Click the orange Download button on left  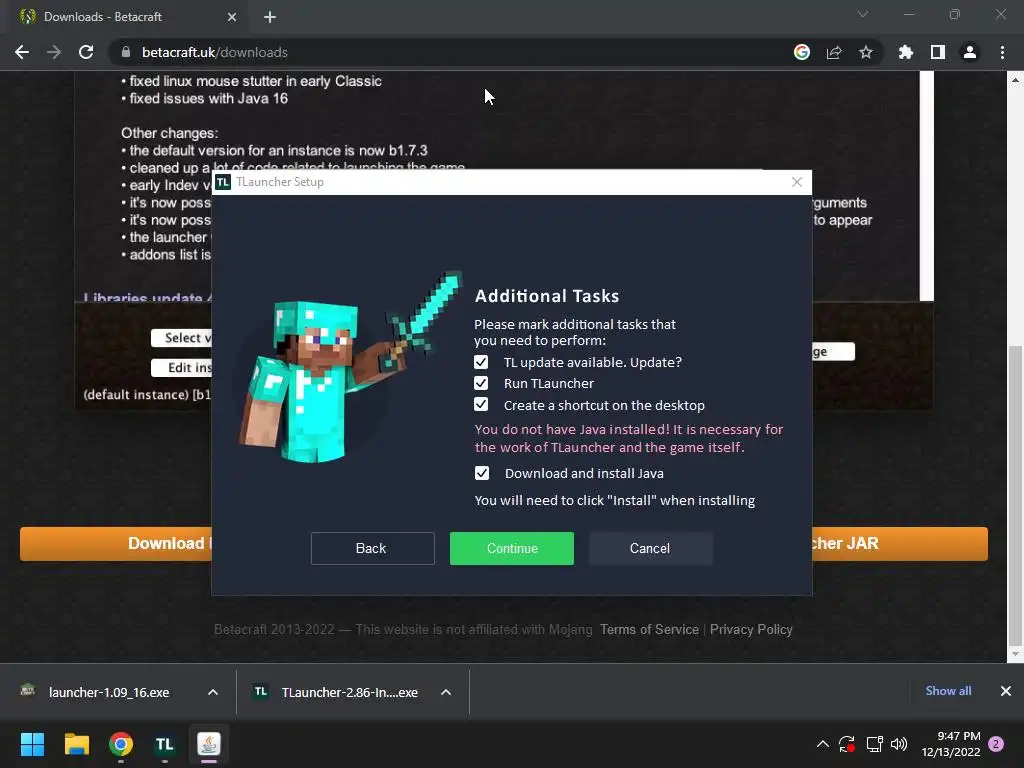point(116,543)
